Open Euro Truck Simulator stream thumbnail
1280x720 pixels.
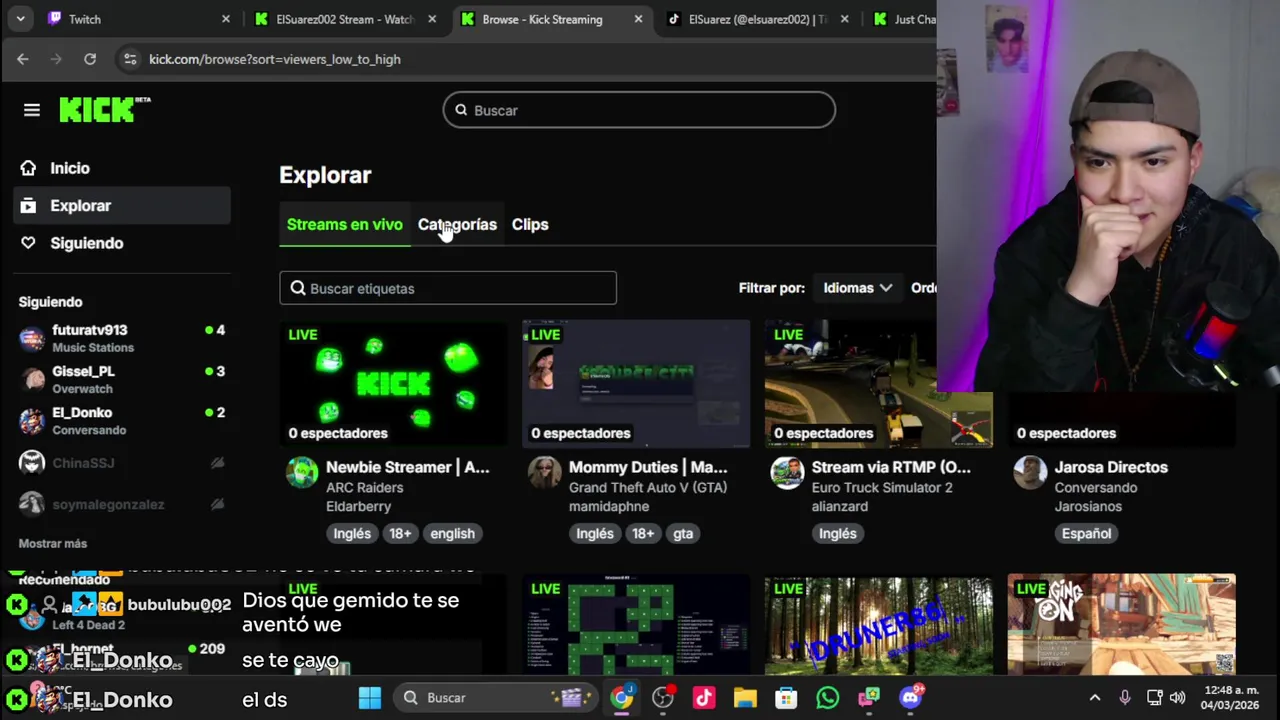[878, 384]
